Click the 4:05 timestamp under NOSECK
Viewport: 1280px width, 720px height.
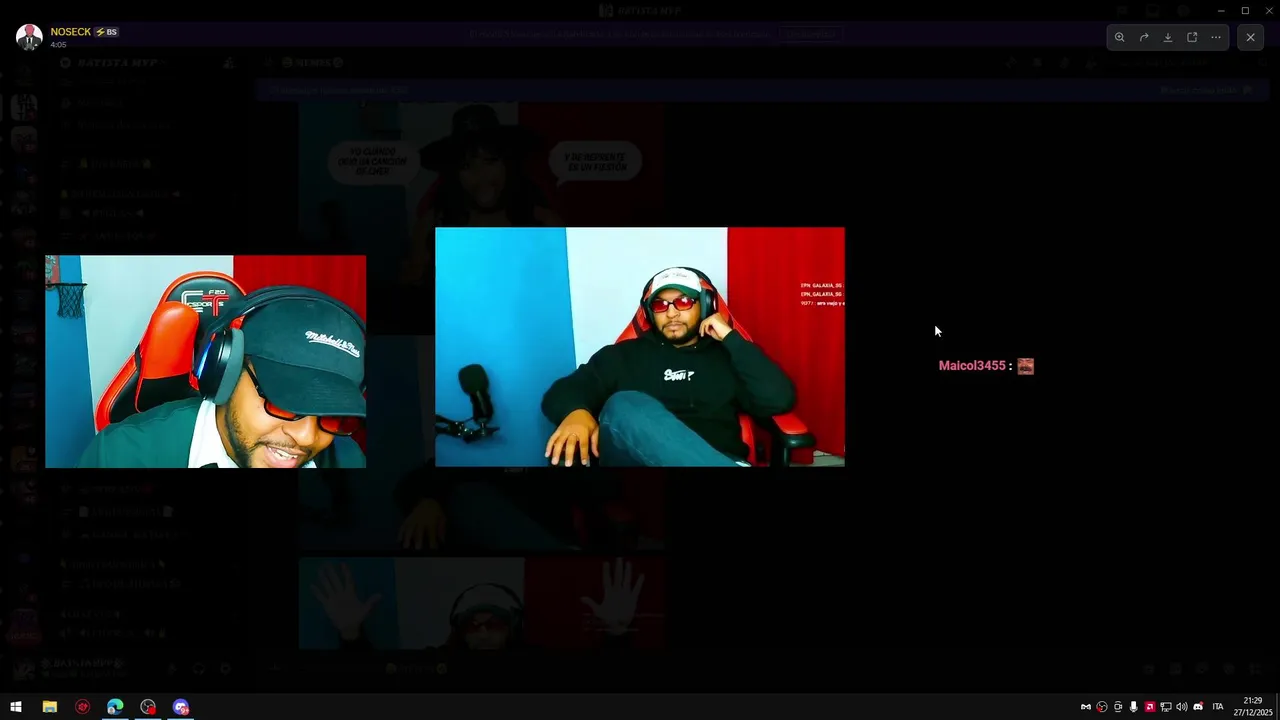pyautogui.click(x=58, y=45)
